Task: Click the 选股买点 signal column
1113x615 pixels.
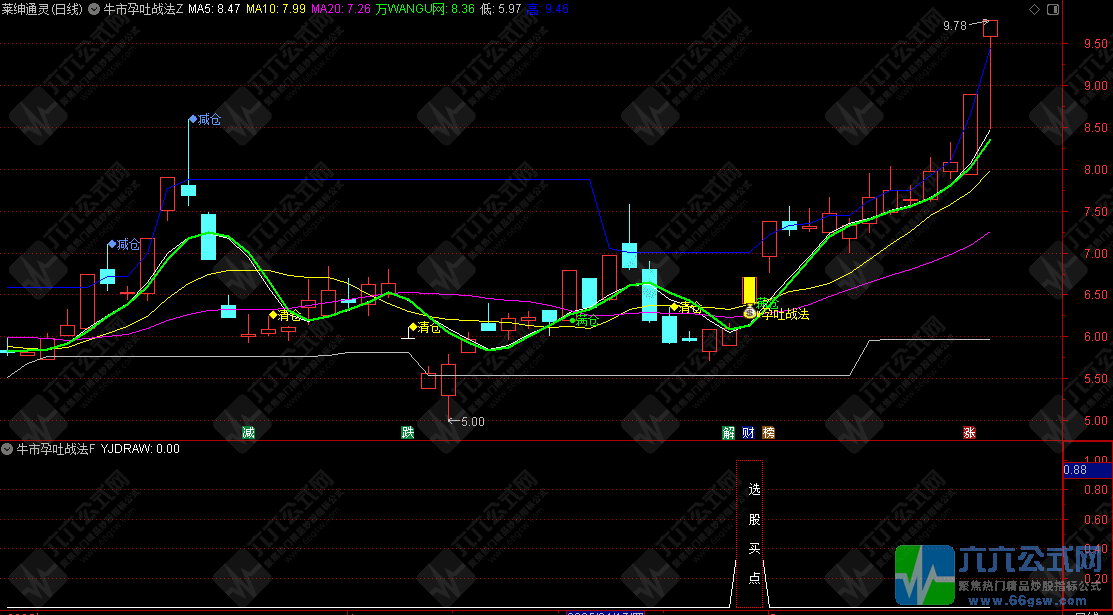Action: [753, 534]
